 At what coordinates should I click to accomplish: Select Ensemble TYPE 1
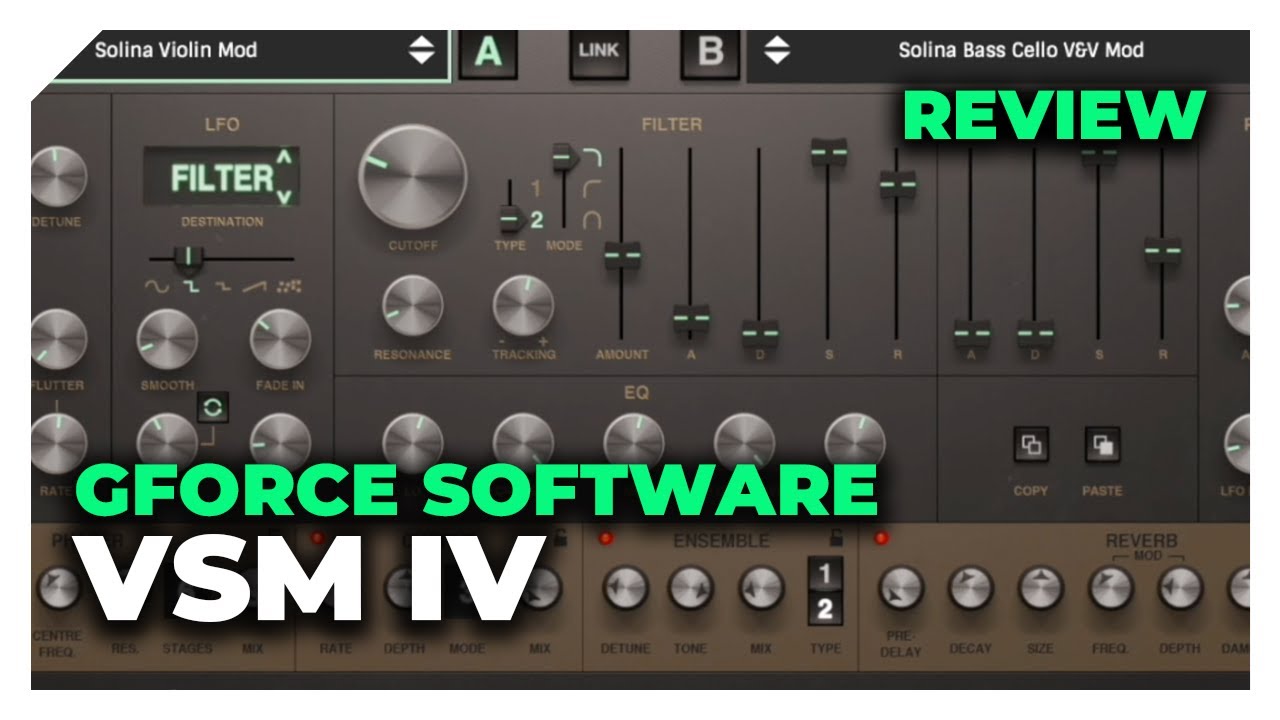[825, 573]
